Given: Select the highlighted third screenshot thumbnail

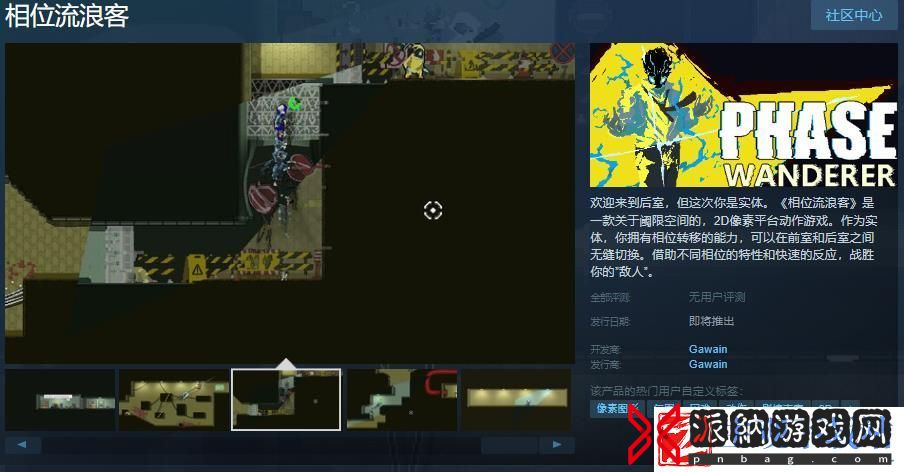Looking at the screenshot, I should [x=286, y=400].
